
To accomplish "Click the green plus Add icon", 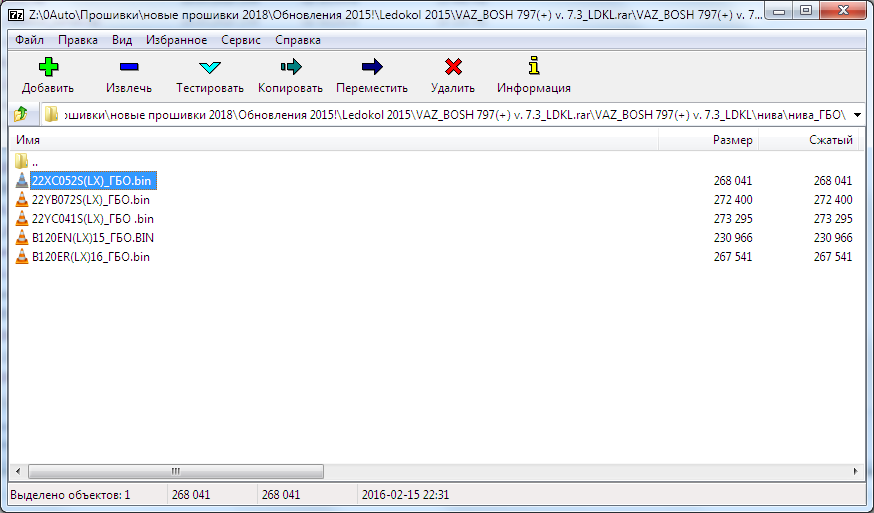I will 47,68.
